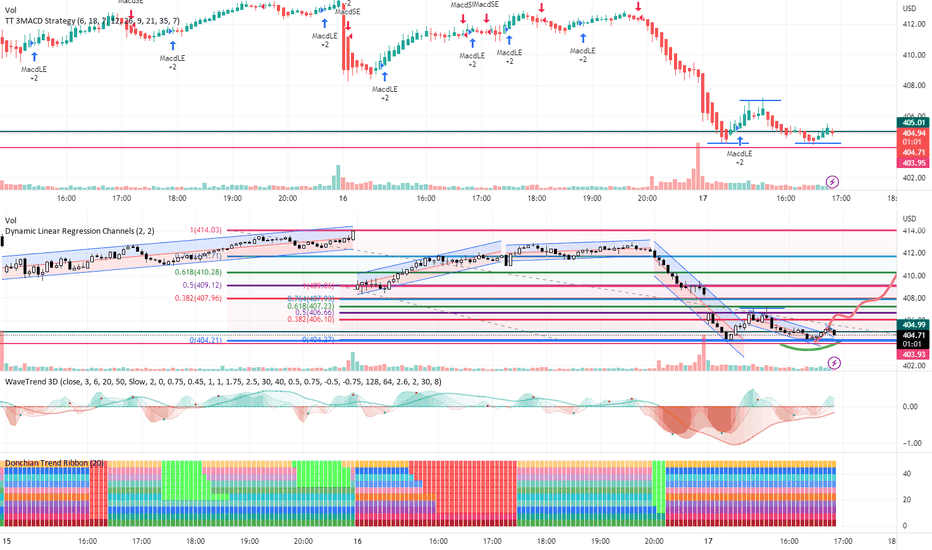Image resolution: width=932 pixels, height=550 pixels.
Task: Click the 0.382(407.96) Fibonacci level label
Action: (198, 298)
